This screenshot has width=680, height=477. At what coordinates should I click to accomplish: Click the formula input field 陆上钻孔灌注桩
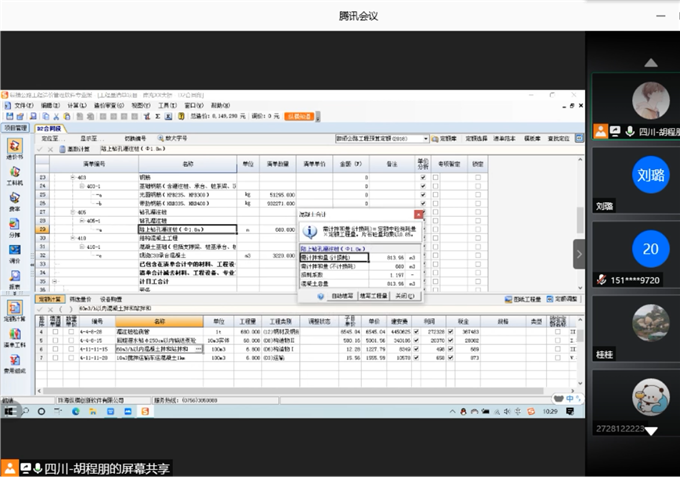pyautogui.click(x=341, y=149)
